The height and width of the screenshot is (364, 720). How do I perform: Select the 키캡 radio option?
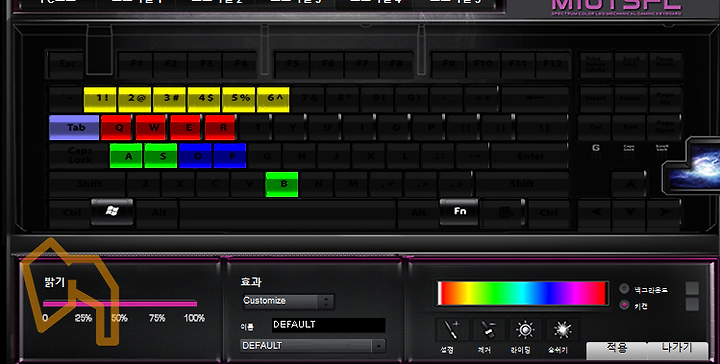pos(624,304)
